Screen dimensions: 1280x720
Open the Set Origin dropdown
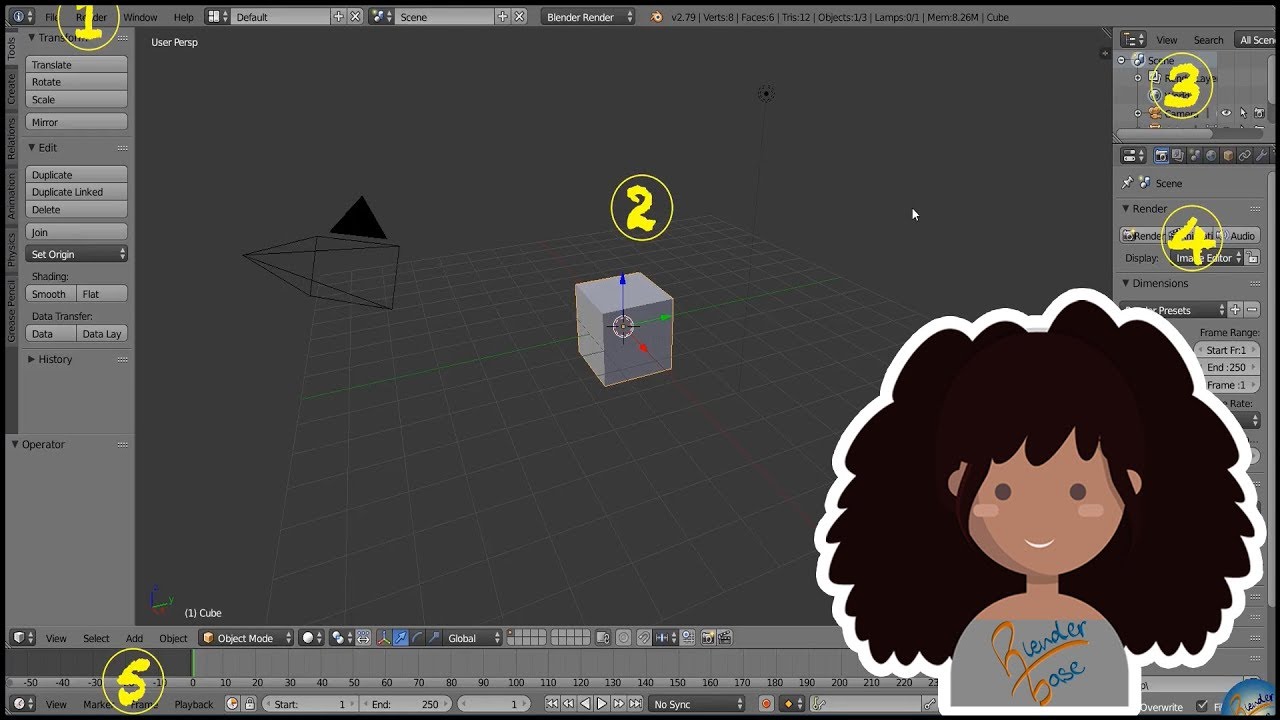[77, 254]
